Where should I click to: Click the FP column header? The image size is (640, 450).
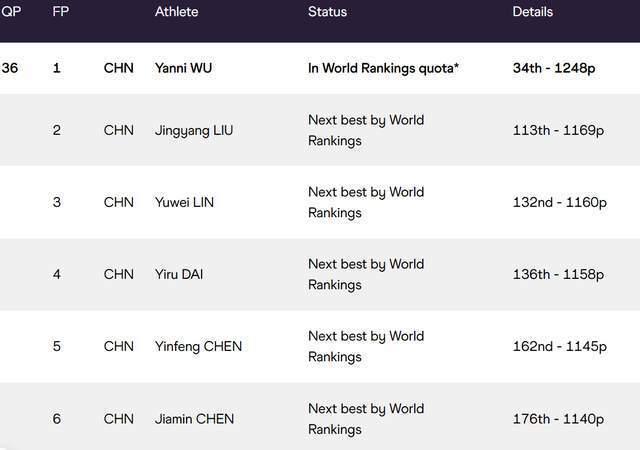tap(60, 11)
